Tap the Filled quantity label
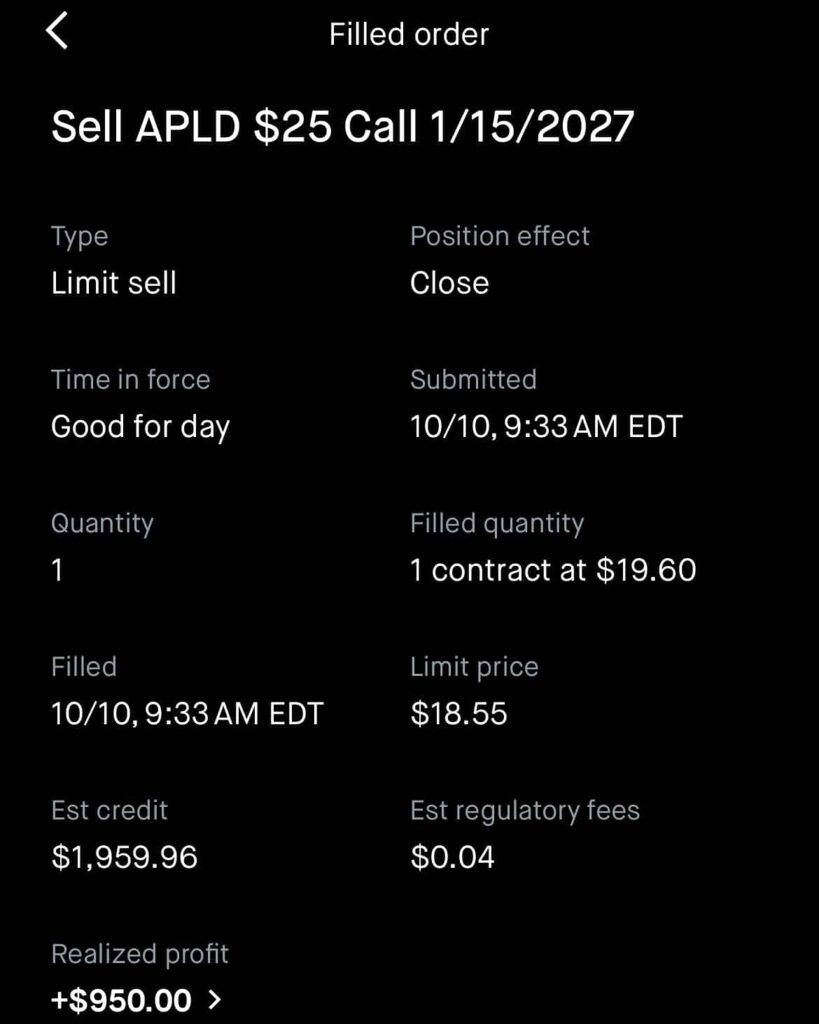Screen dimensions: 819x1024 [496, 523]
